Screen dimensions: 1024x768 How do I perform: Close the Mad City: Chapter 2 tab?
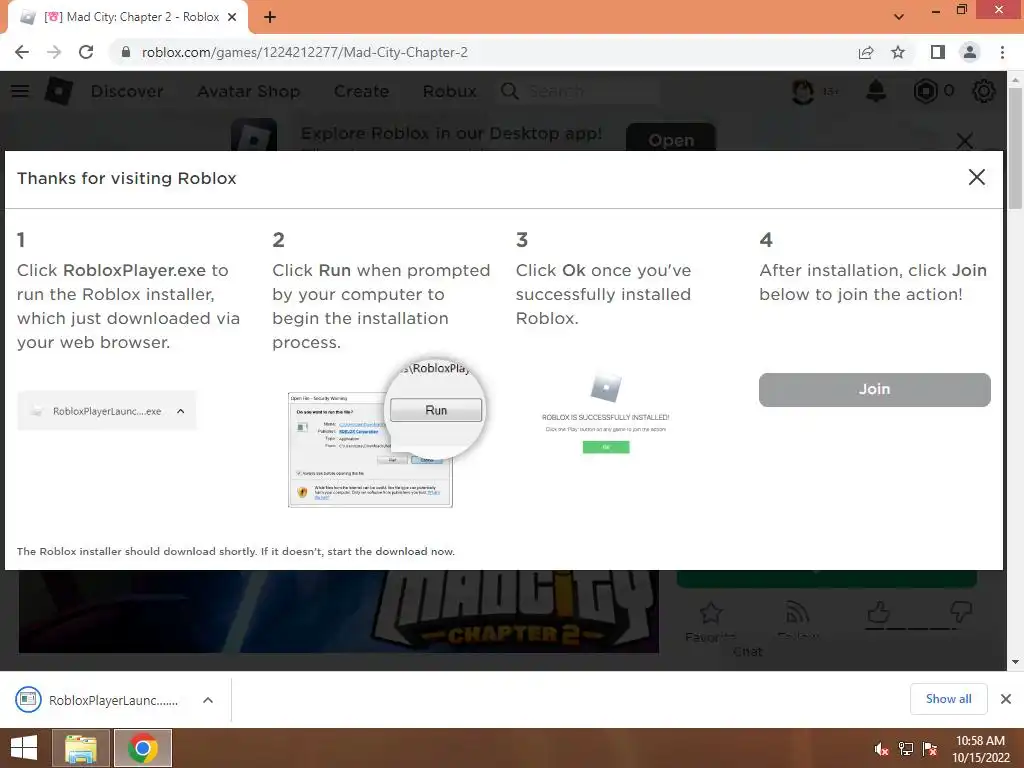(232, 18)
